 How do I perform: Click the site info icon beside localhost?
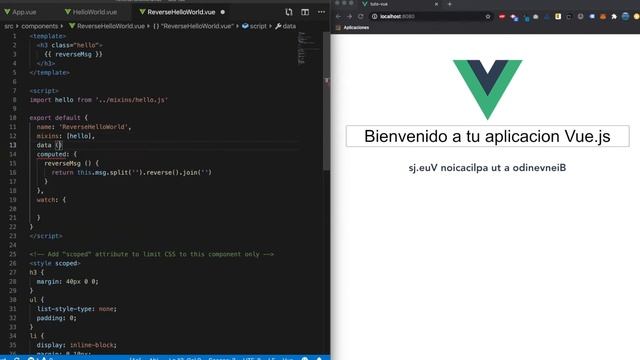(374, 16)
